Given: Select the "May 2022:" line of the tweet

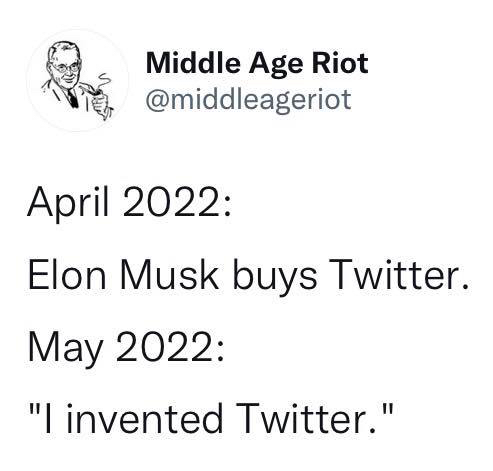Looking at the screenshot, I should click(126, 349).
